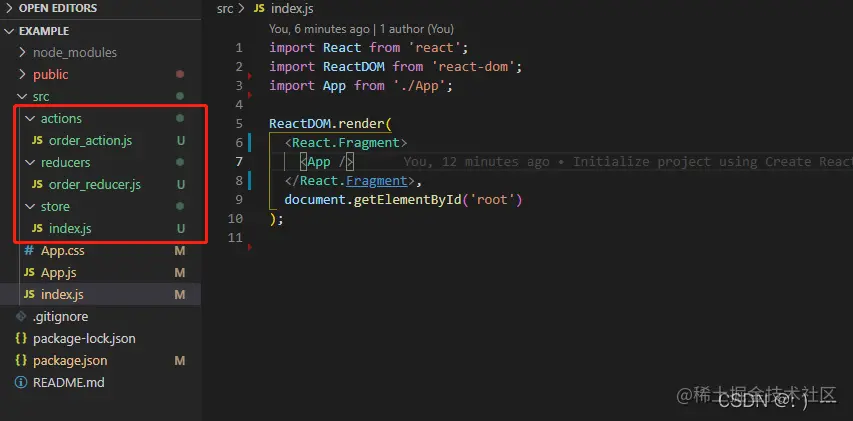Click the git icon of .gitignore
This screenshot has width=853, height=421.
click(x=21, y=317)
